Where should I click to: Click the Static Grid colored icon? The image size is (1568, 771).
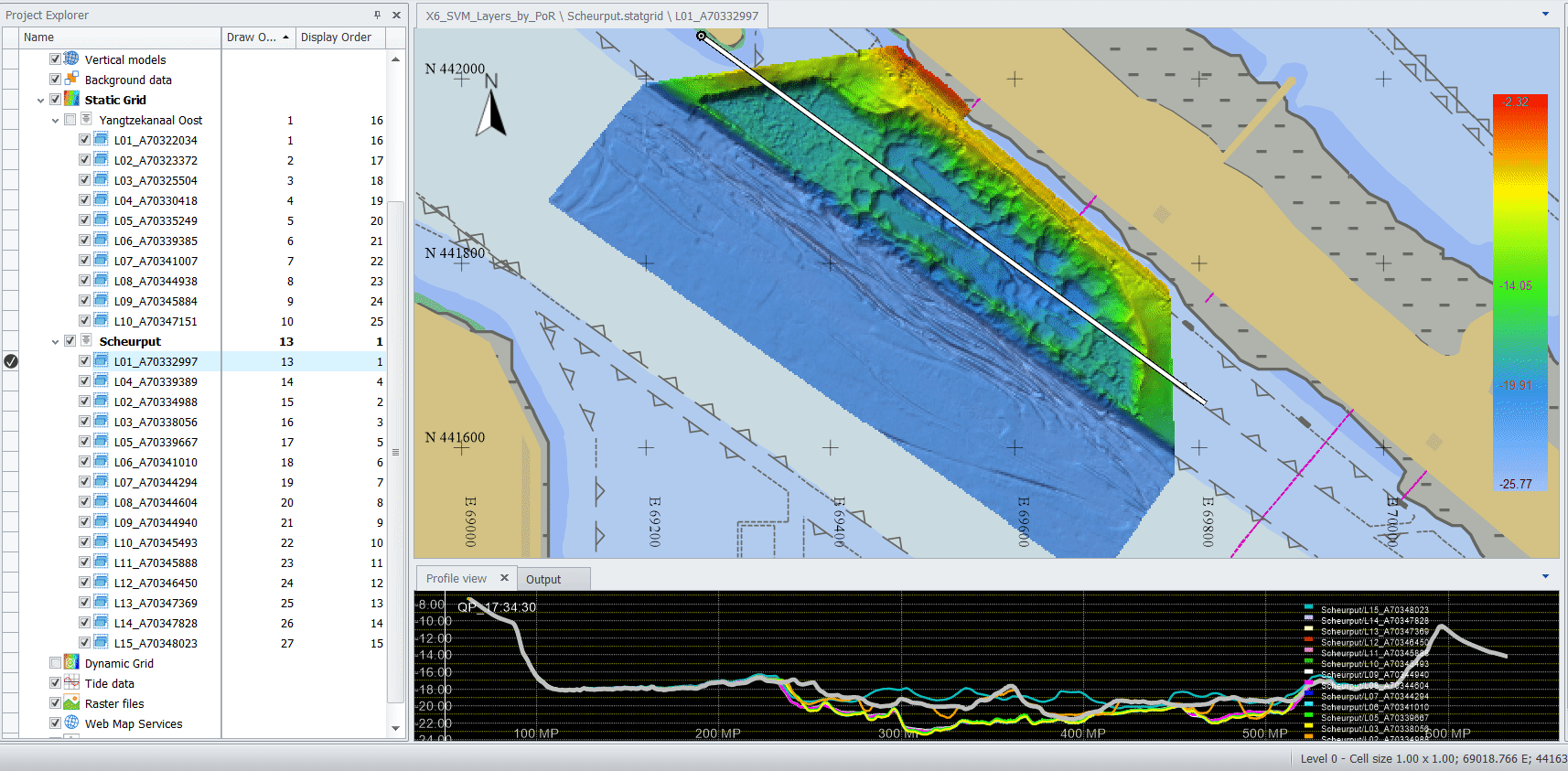[71, 99]
